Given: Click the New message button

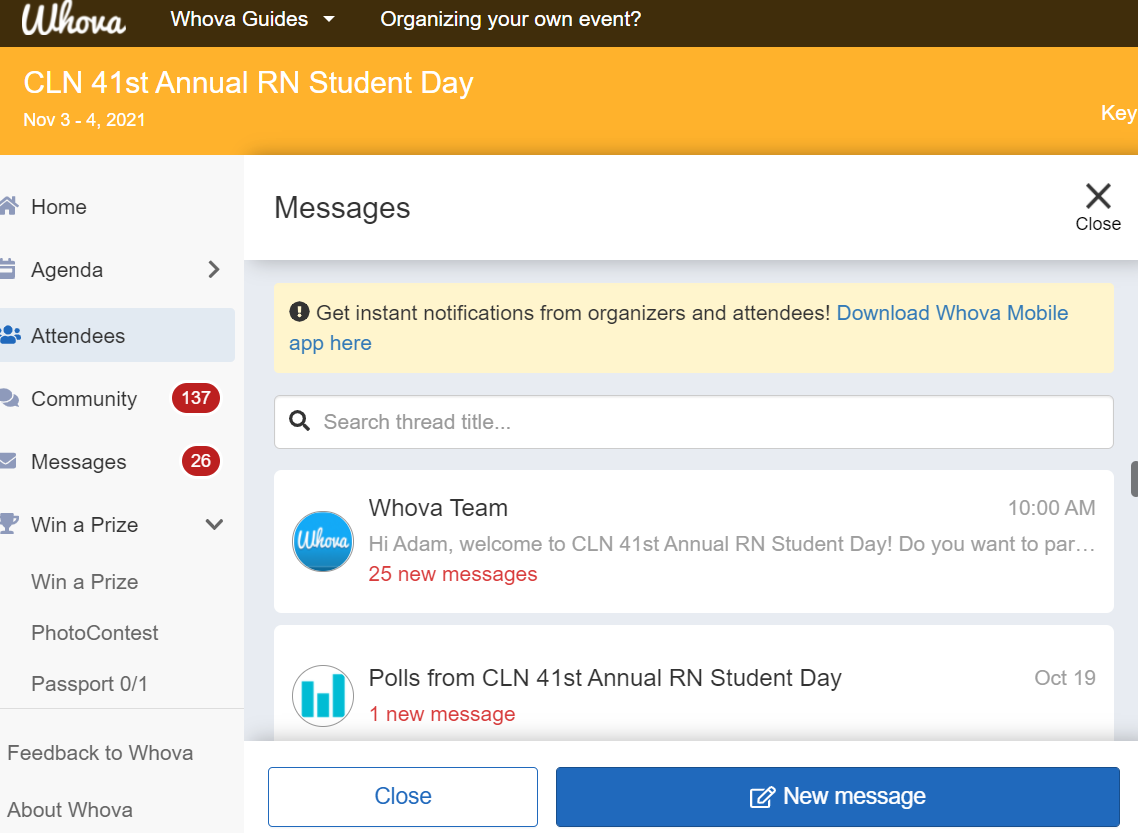Looking at the screenshot, I should (838, 797).
